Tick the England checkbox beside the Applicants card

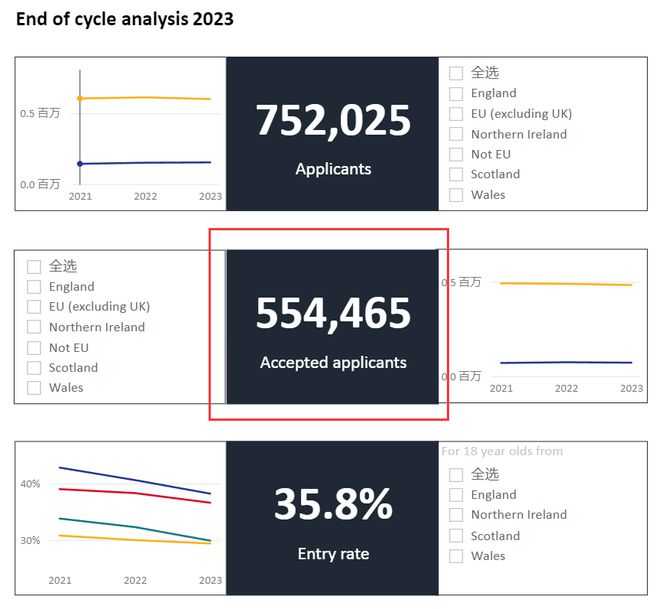point(456,93)
